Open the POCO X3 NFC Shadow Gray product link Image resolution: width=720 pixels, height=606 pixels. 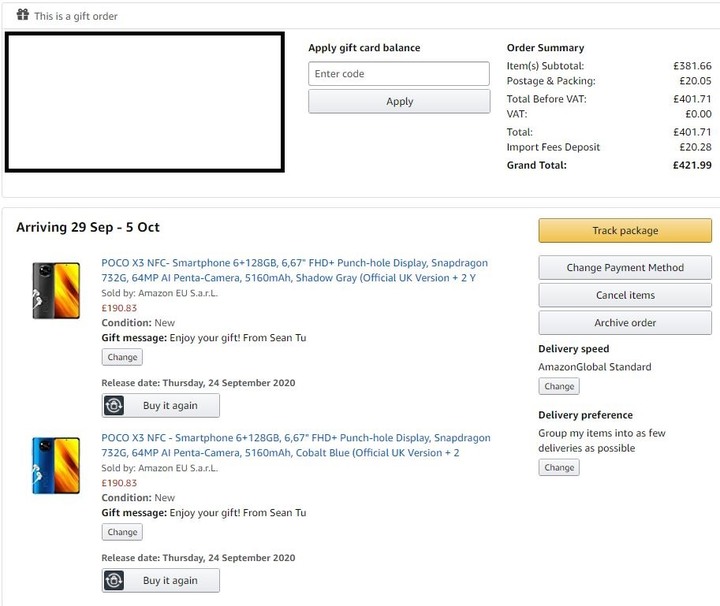click(x=294, y=270)
